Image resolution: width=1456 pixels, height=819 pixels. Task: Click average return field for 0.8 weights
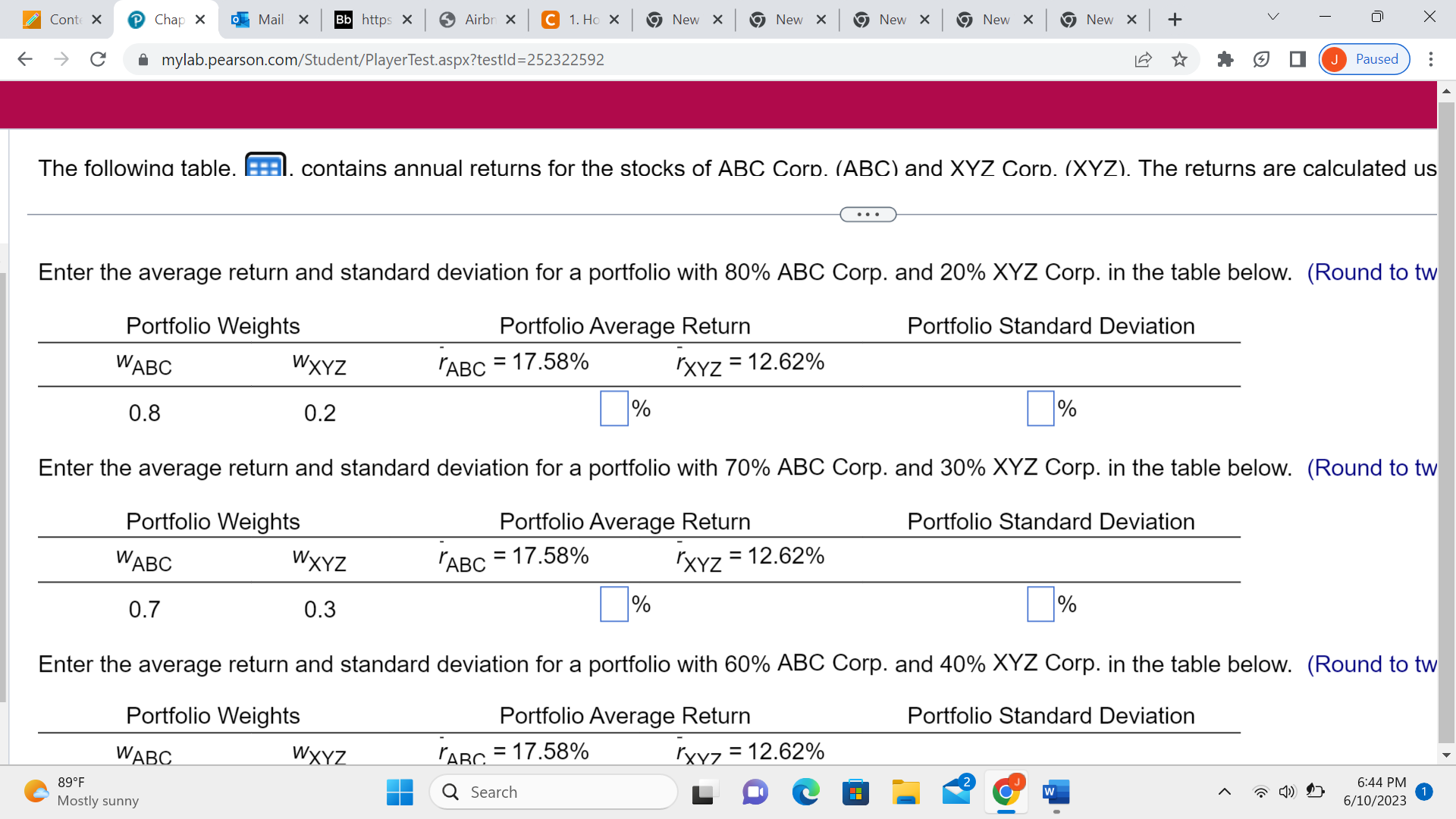click(x=613, y=409)
